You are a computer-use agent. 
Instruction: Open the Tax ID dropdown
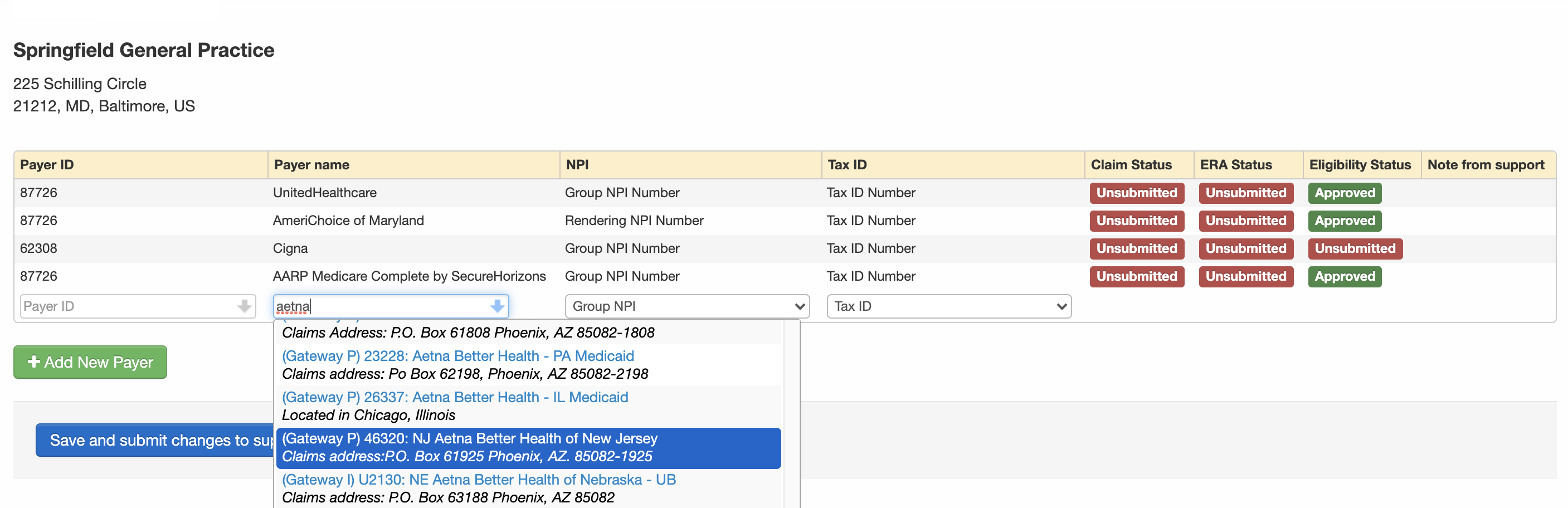(x=949, y=306)
